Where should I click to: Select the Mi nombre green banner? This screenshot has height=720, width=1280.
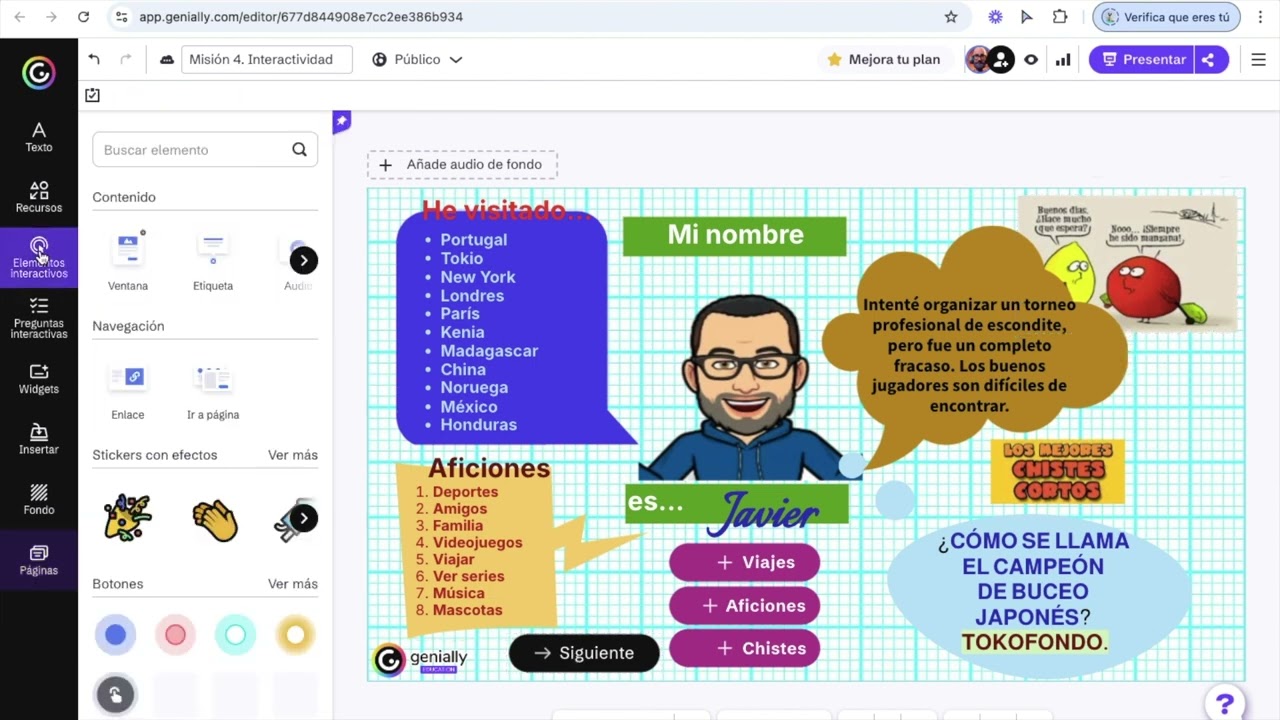[x=735, y=235]
